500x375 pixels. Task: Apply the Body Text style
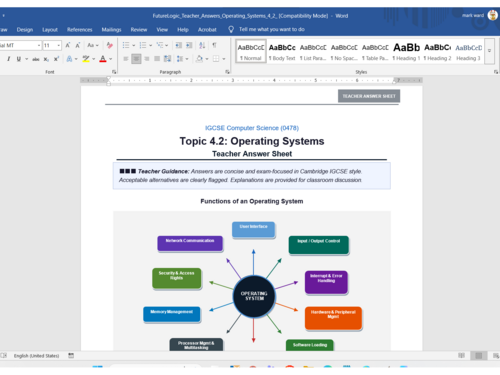click(282, 51)
